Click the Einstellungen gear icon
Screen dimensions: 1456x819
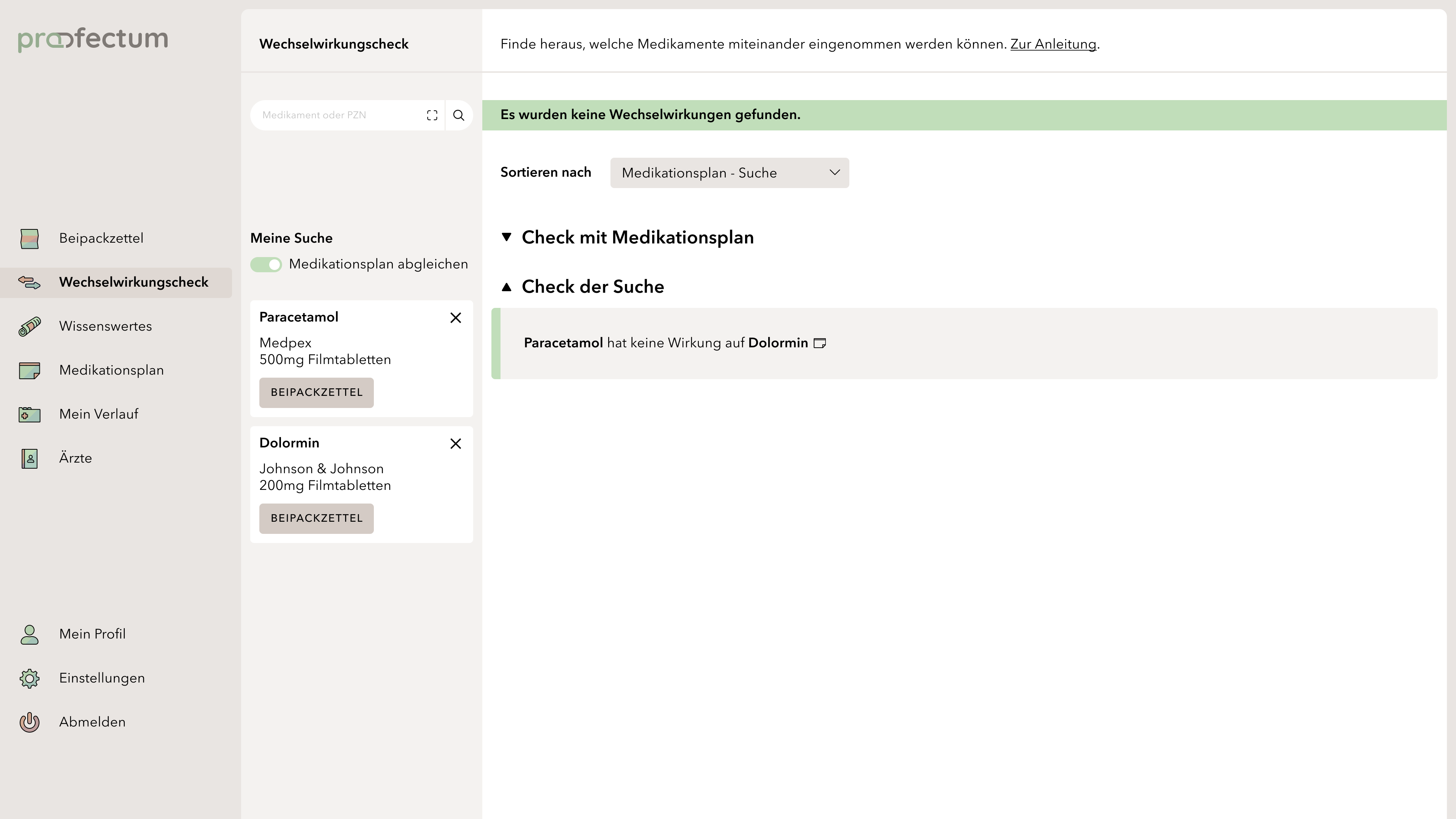point(30,678)
